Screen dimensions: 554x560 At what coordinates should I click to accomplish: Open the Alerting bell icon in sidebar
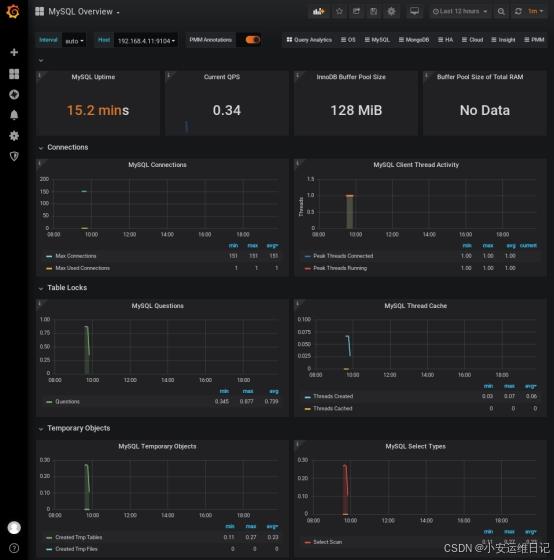point(14,115)
